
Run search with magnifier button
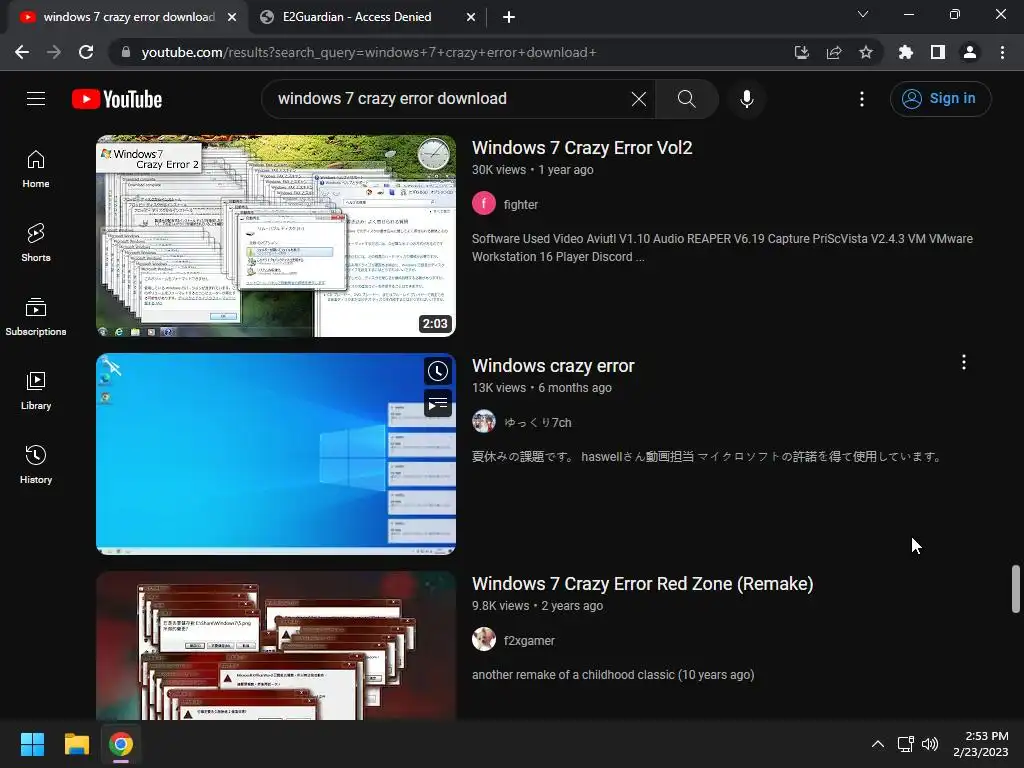pos(686,99)
